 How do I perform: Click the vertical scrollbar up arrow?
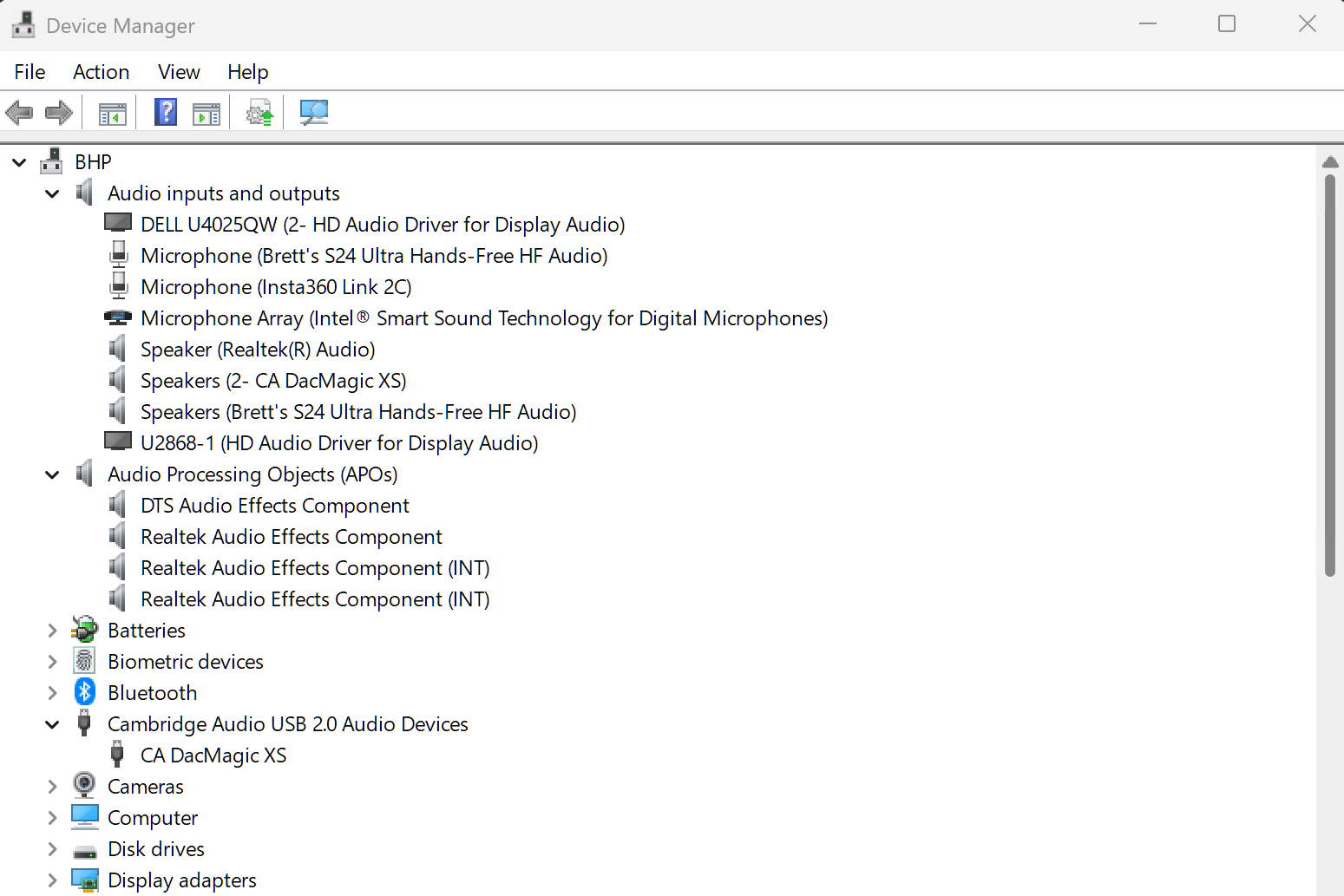coord(1331,161)
